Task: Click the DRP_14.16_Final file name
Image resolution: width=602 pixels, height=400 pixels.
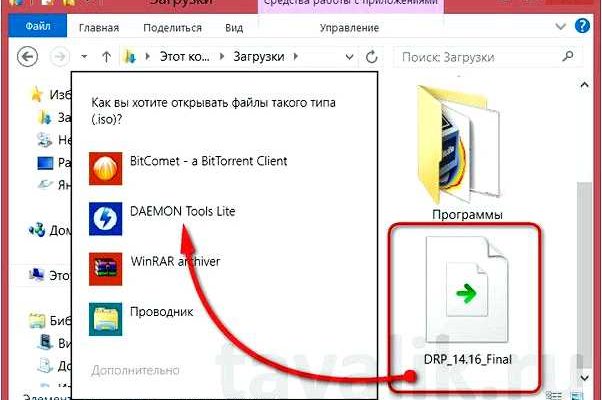Action: click(468, 359)
